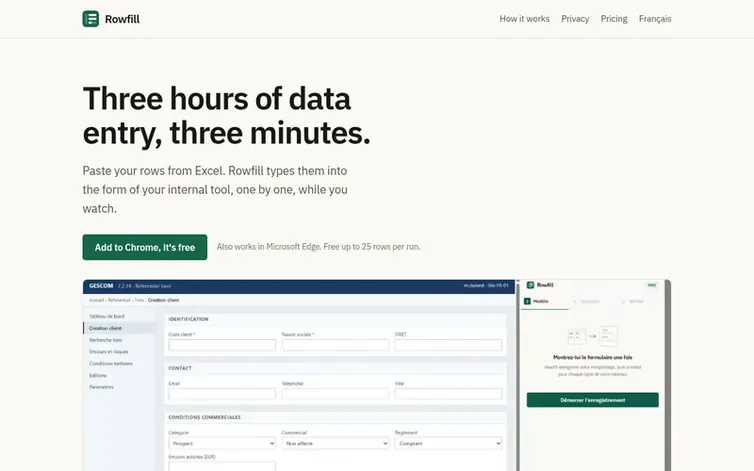Open the Categorie dropdown showing Prospect

pyautogui.click(x=222, y=444)
